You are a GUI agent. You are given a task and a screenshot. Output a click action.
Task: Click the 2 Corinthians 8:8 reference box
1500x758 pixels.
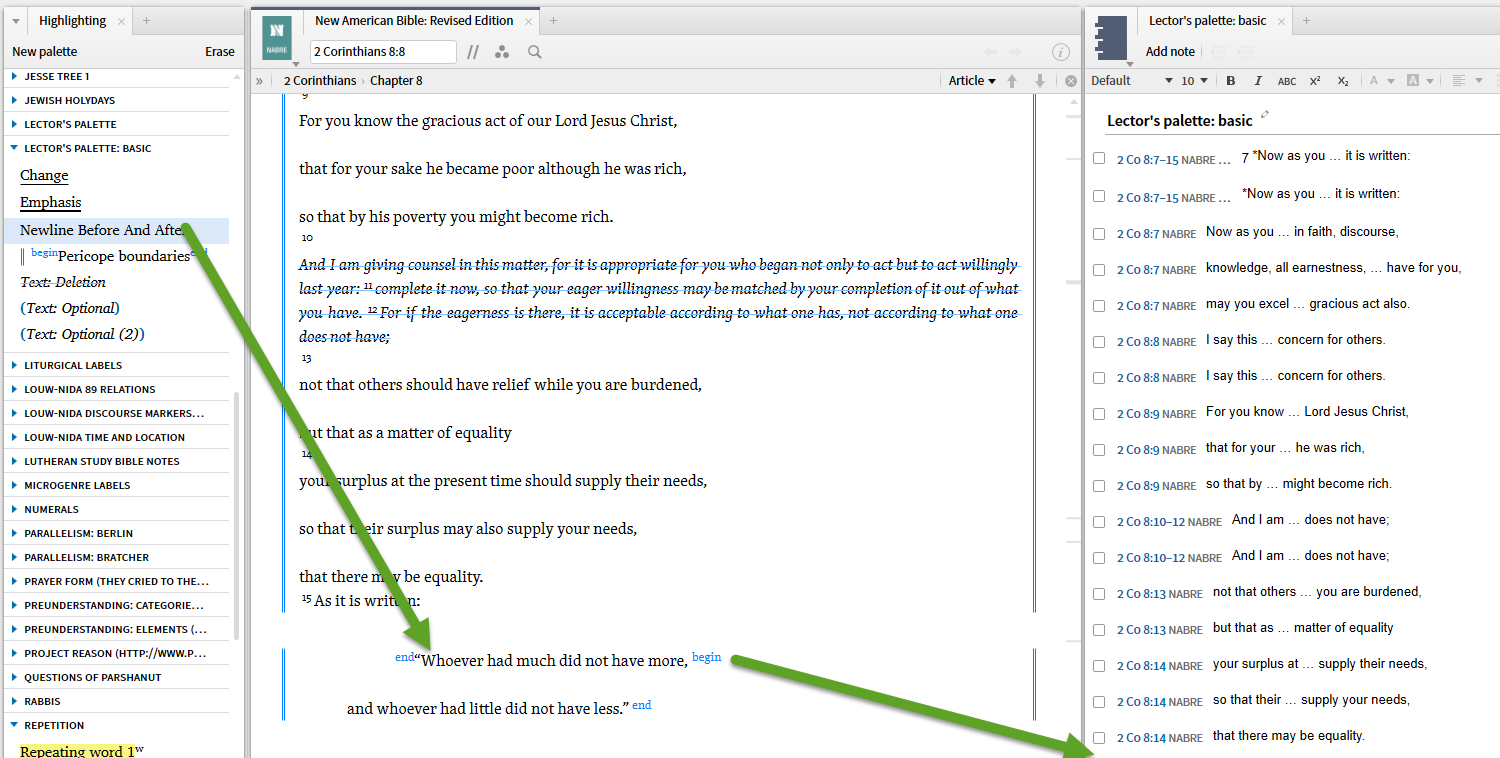tap(383, 52)
